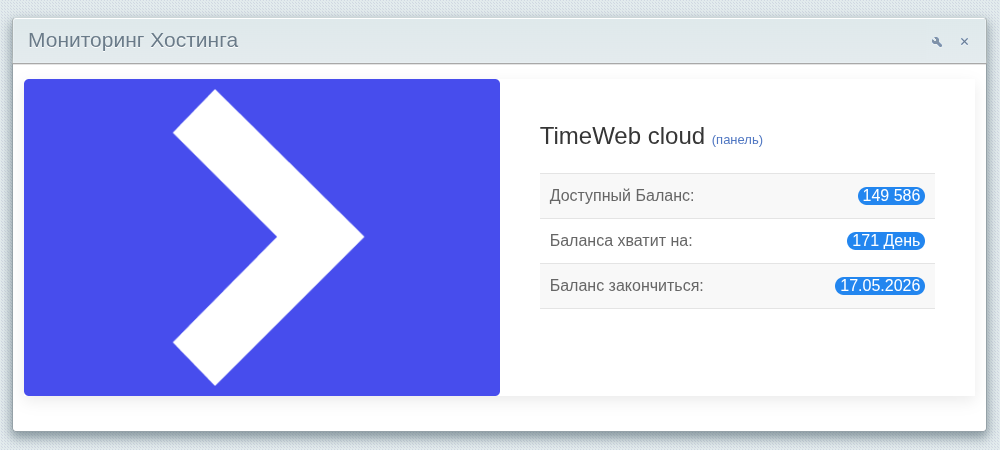Image resolution: width=1000 pixels, height=450 pixels.
Task: Click the word Мониторинг in the title
Action: pos(85,41)
